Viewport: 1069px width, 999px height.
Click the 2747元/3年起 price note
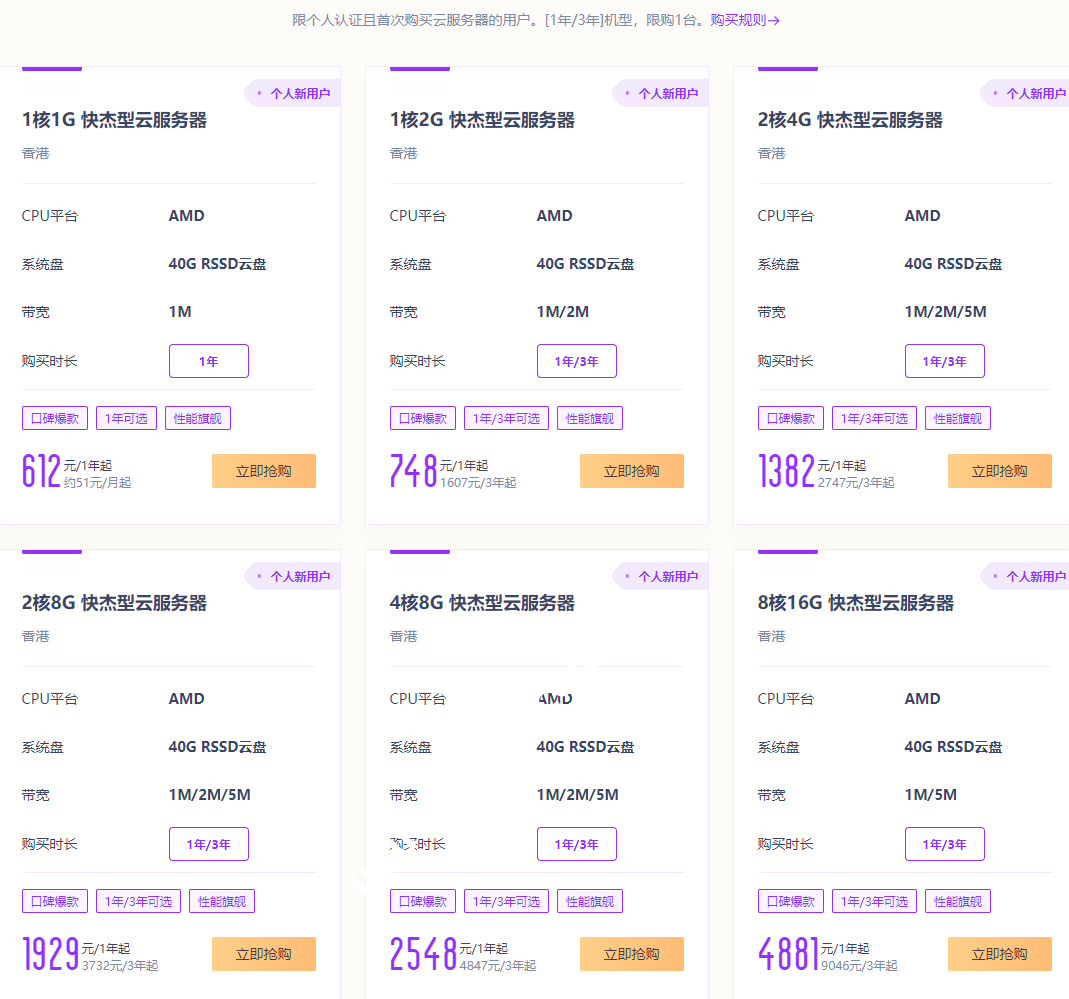856,483
